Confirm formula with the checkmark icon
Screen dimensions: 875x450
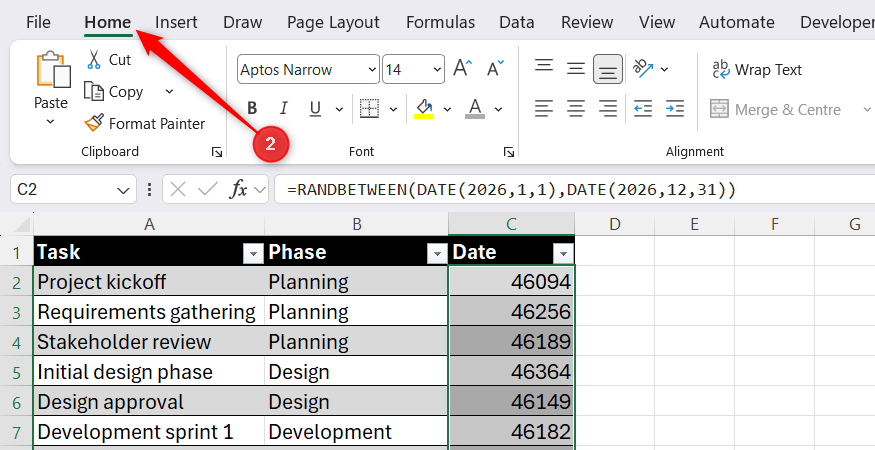tap(208, 190)
